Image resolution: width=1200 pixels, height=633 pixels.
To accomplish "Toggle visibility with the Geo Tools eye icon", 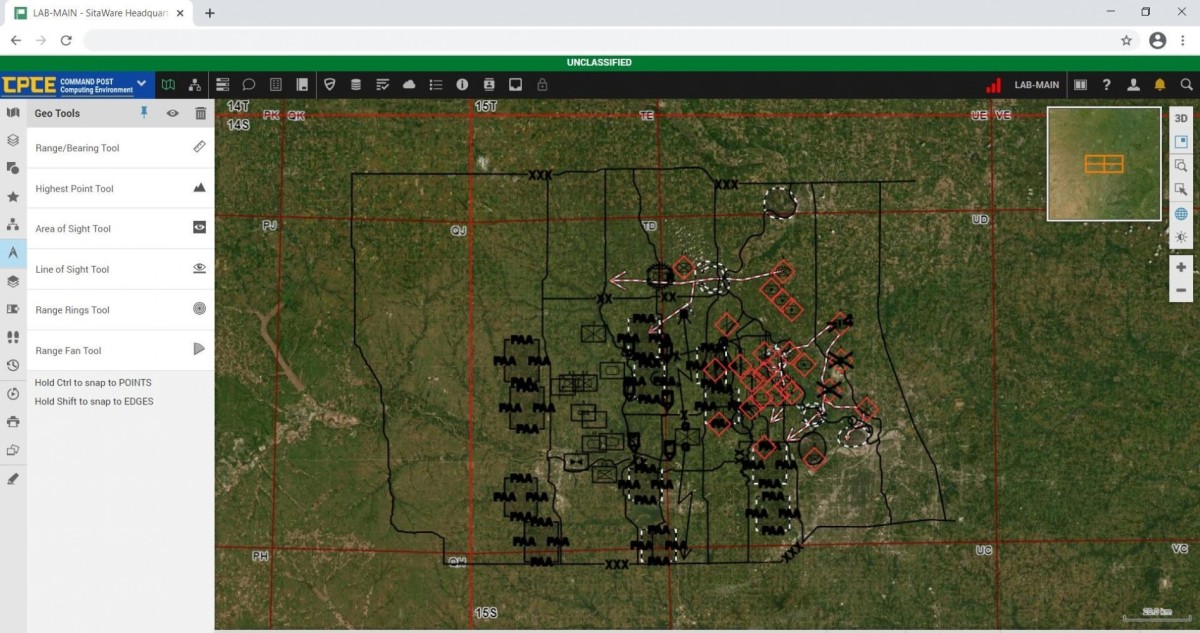I will click(x=172, y=113).
